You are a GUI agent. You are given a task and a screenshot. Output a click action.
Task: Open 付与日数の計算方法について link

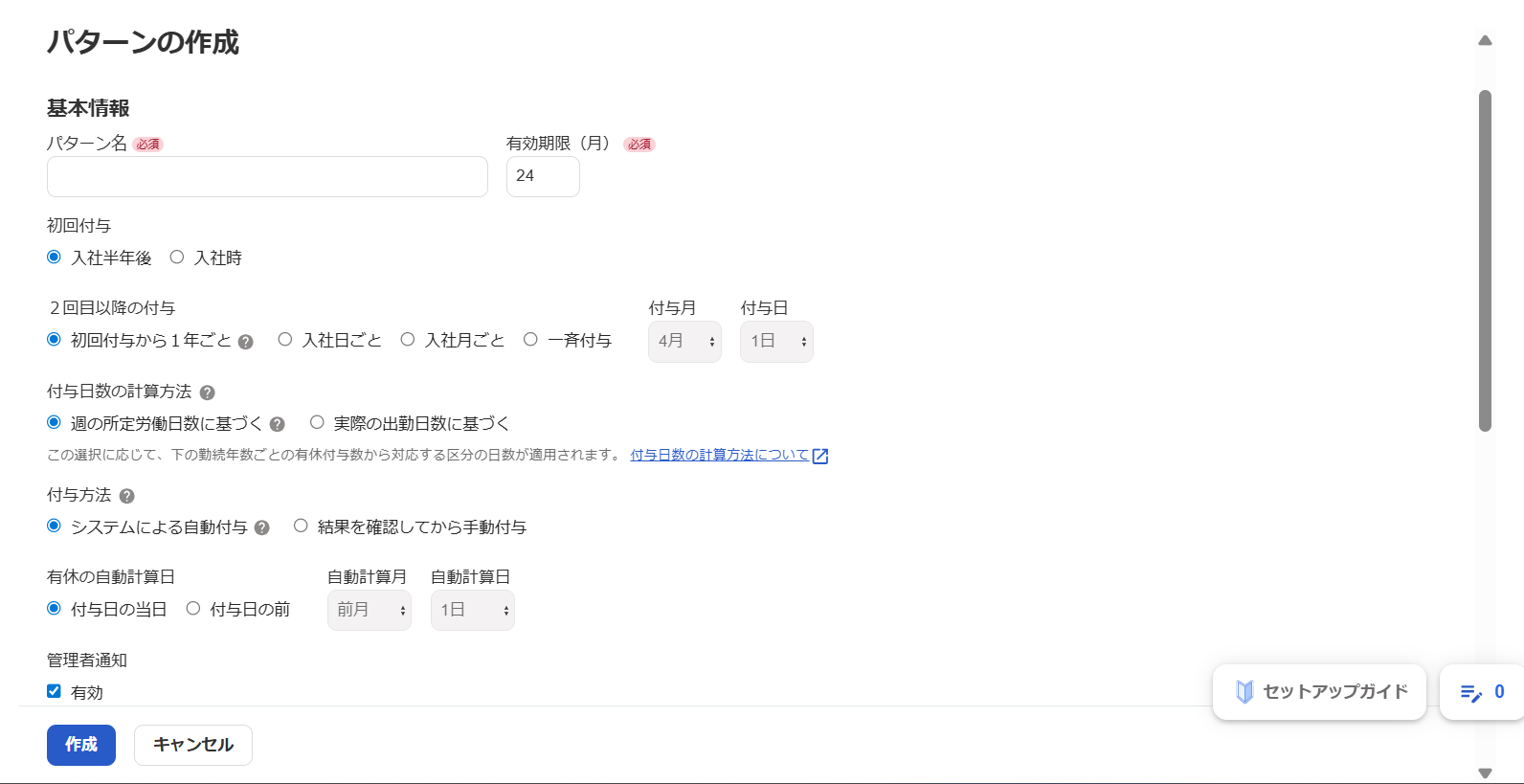720,455
